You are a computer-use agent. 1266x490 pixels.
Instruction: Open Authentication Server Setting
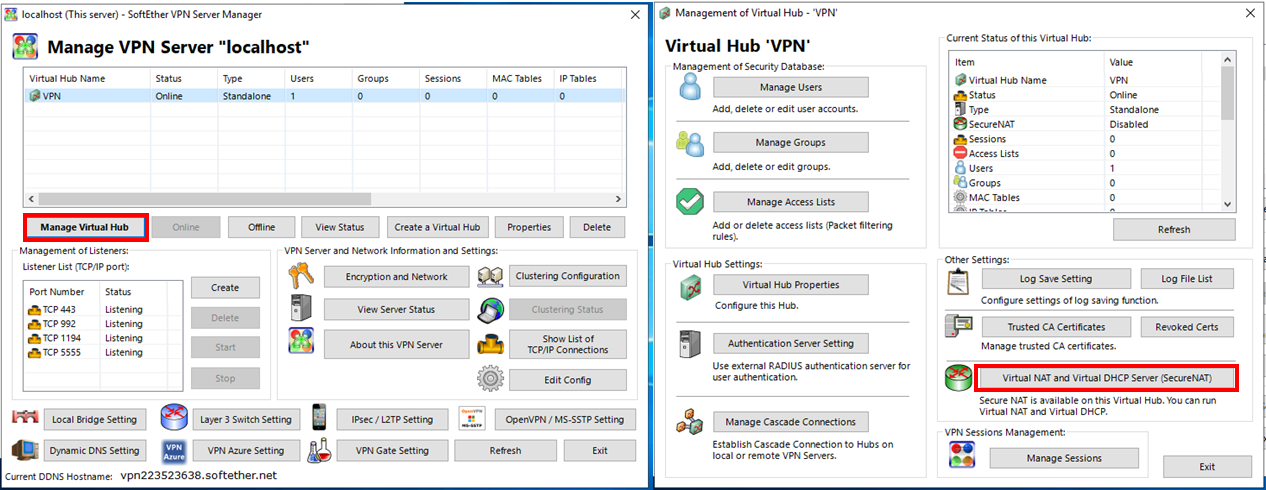click(x=791, y=343)
